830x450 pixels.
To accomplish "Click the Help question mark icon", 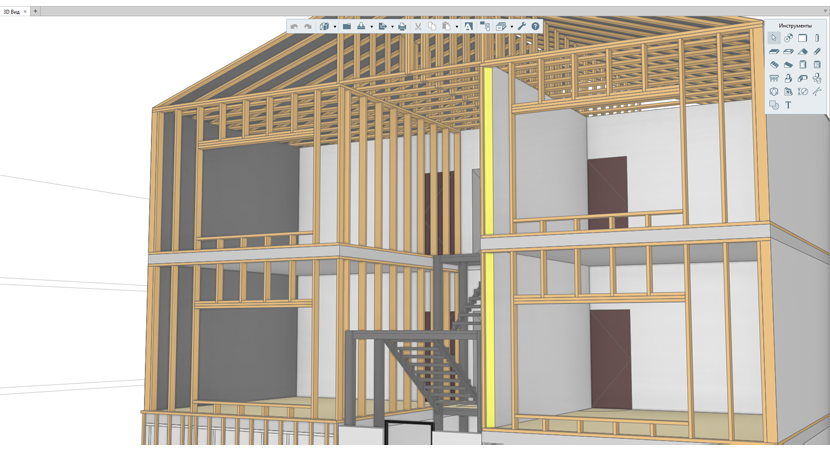I will pos(535,26).
